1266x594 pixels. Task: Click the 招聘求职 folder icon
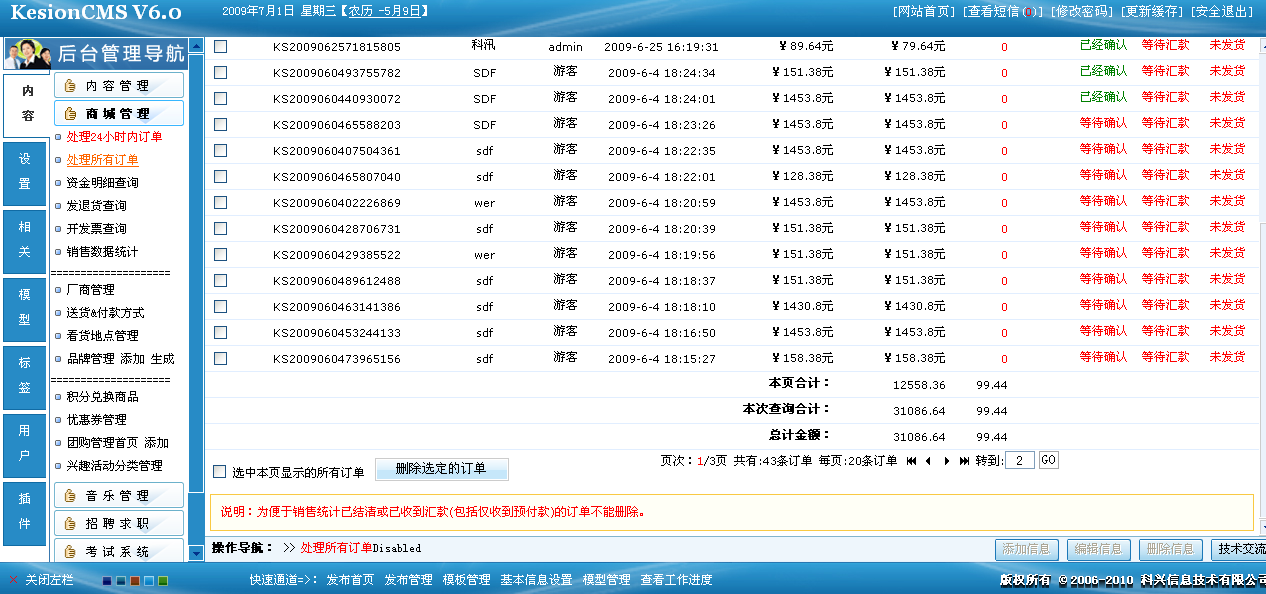pos(70,524)
